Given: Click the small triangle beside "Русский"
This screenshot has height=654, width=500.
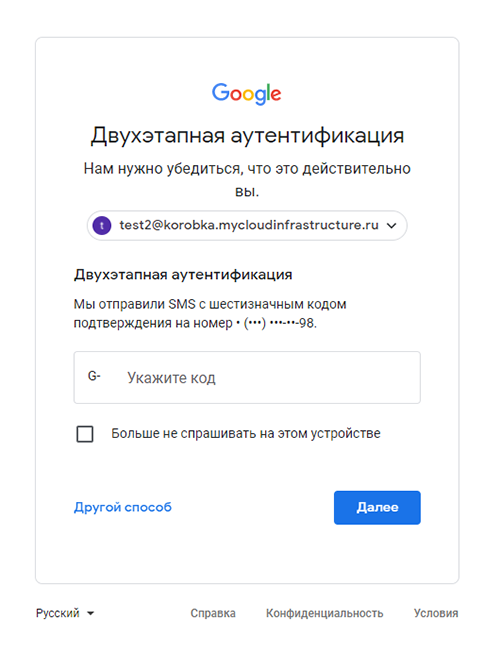Looking at the screenshot, I should (90, 614).
